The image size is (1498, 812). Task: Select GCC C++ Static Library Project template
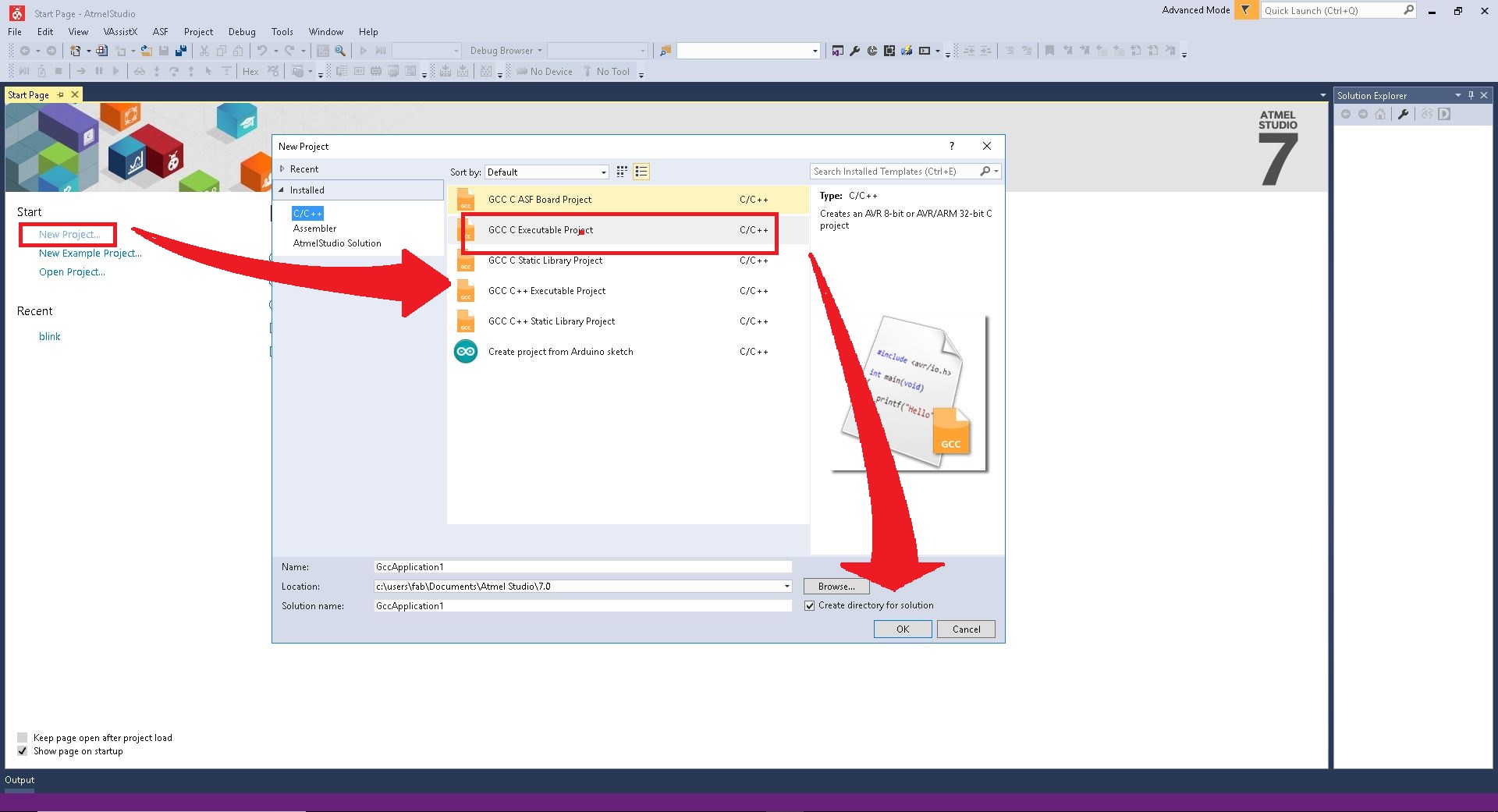(628, 321)
